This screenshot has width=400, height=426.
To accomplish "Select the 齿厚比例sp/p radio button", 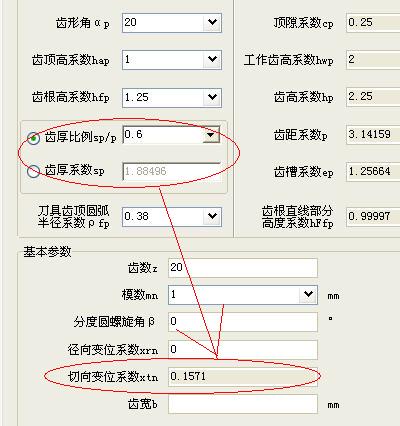I will (x=33, y=138).
